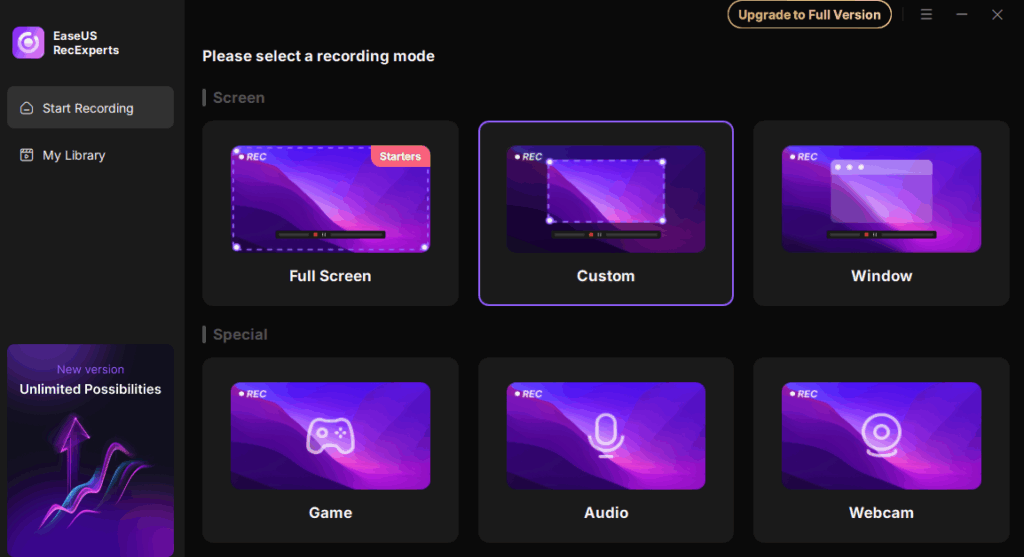Click the Full Screen label
1024x557 pixels.
coord(330,276)
